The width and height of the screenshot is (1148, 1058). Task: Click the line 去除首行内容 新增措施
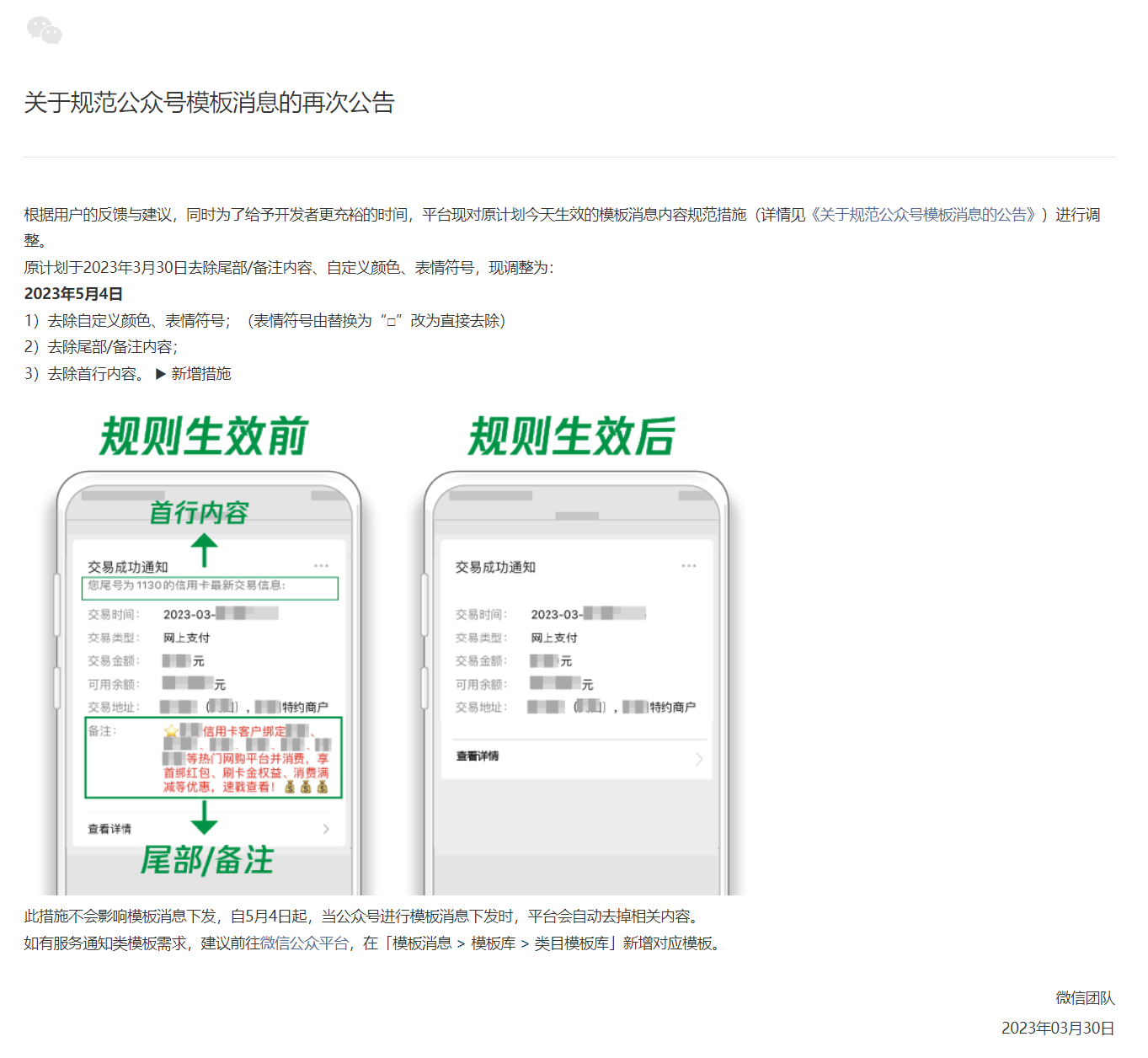click(127, 374)
